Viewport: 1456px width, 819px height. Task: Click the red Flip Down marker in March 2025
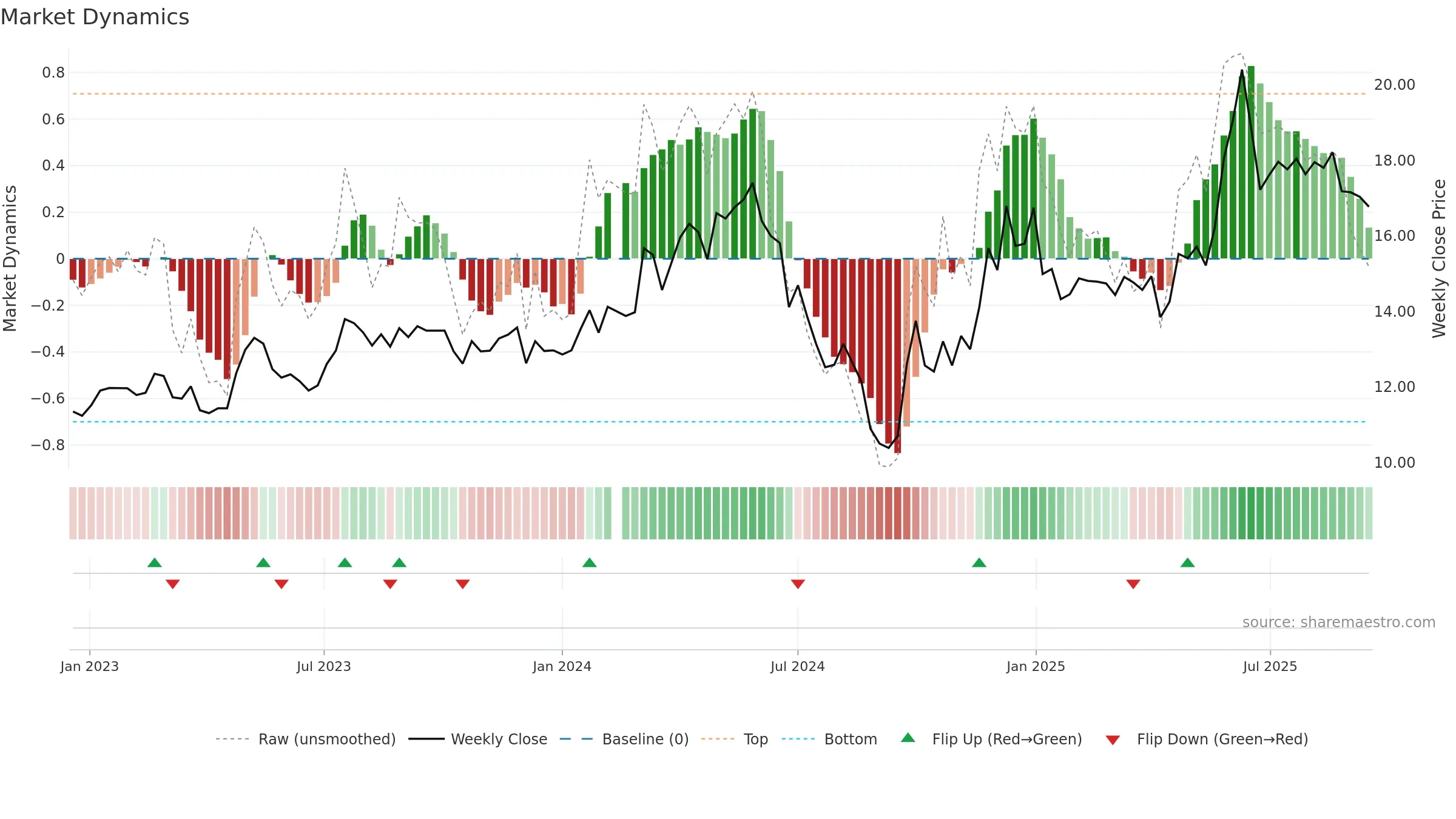(1133, 584)
